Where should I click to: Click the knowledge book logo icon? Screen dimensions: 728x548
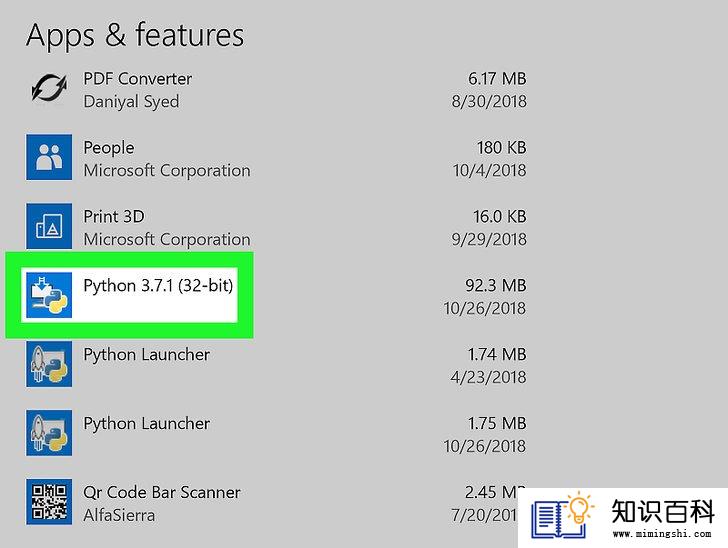click(563, 515)
